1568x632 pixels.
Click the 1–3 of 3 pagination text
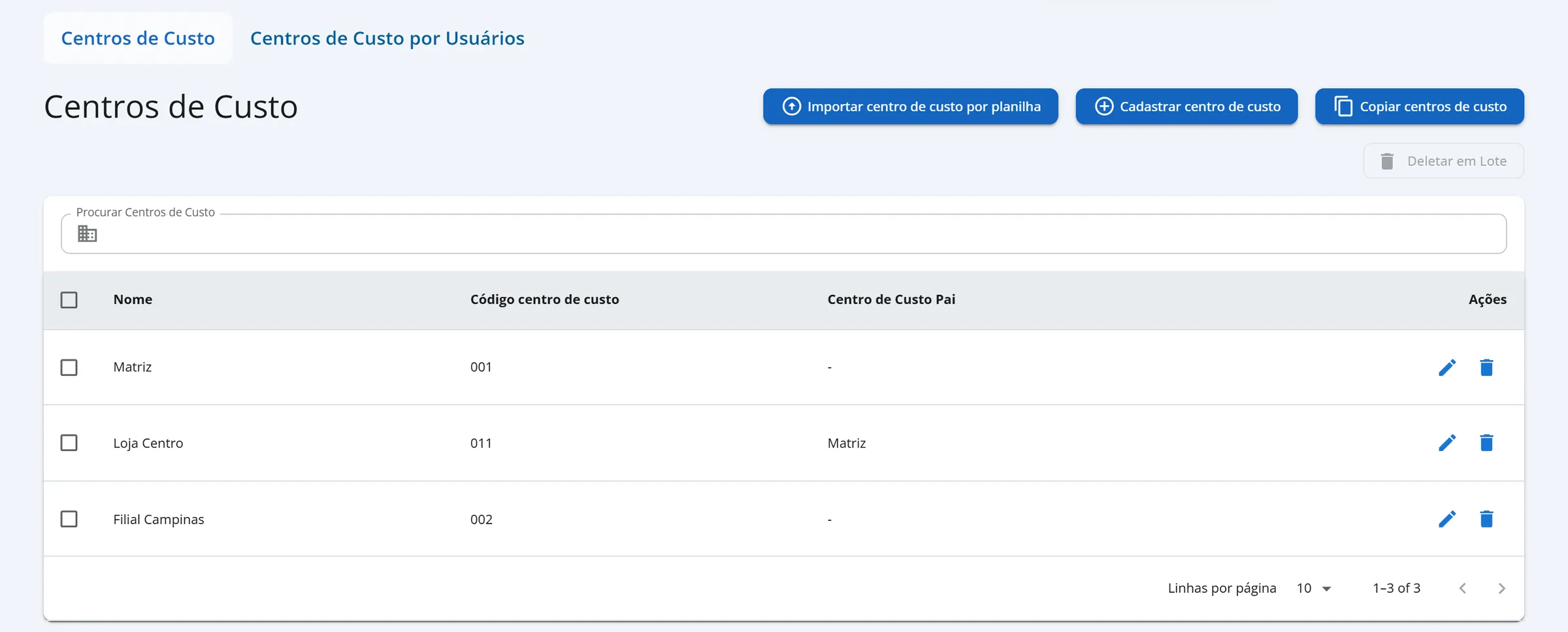[1397, 588]
